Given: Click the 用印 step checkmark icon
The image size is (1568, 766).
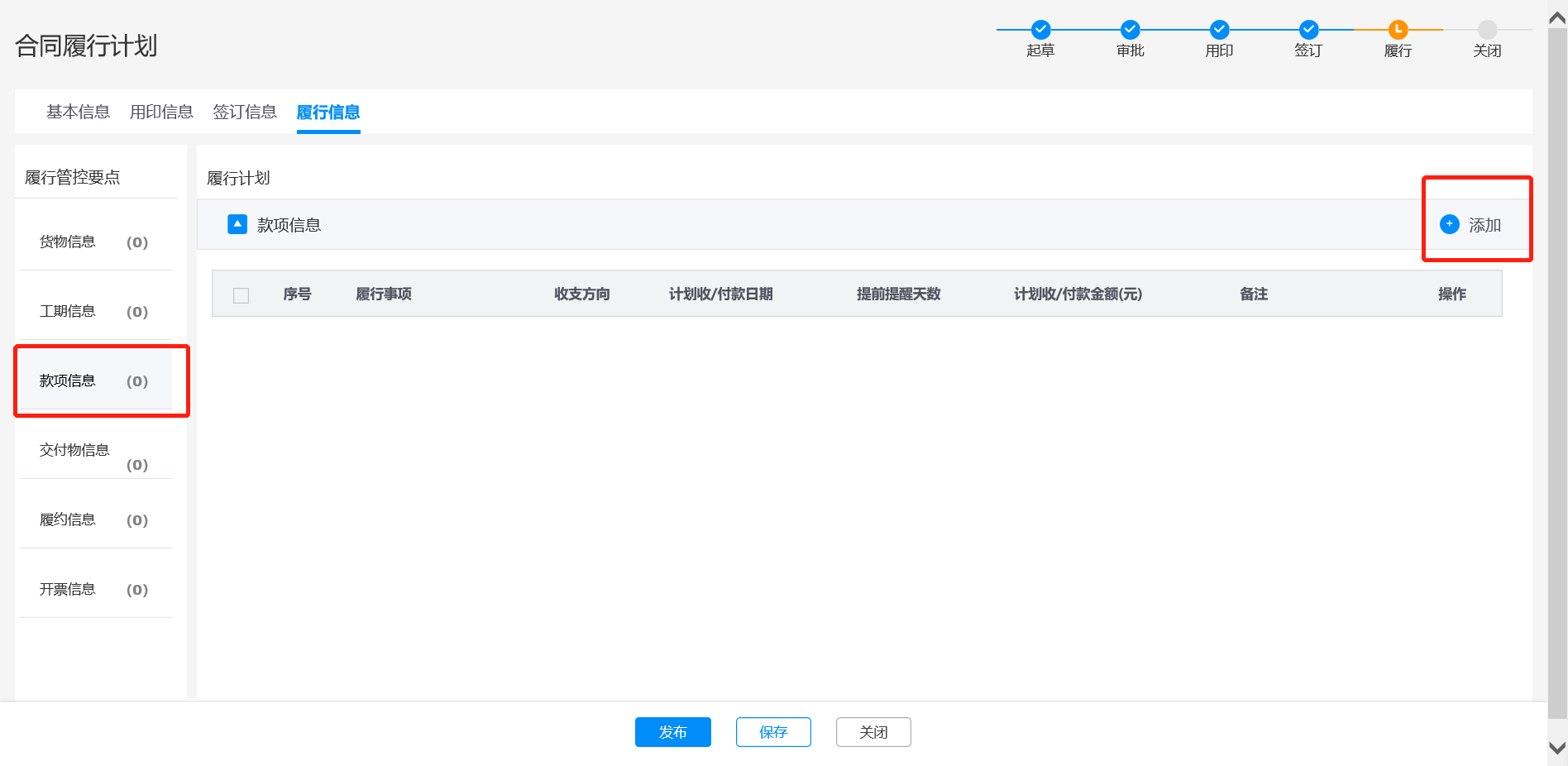Looking at the screenshot, I should pos(1219,30).
